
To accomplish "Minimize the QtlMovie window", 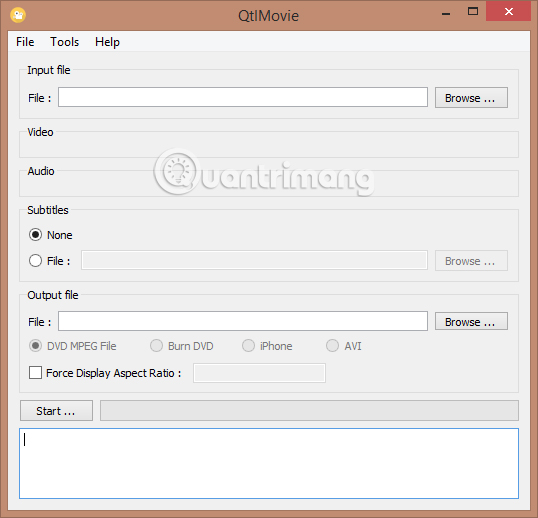I will (446, 13).
